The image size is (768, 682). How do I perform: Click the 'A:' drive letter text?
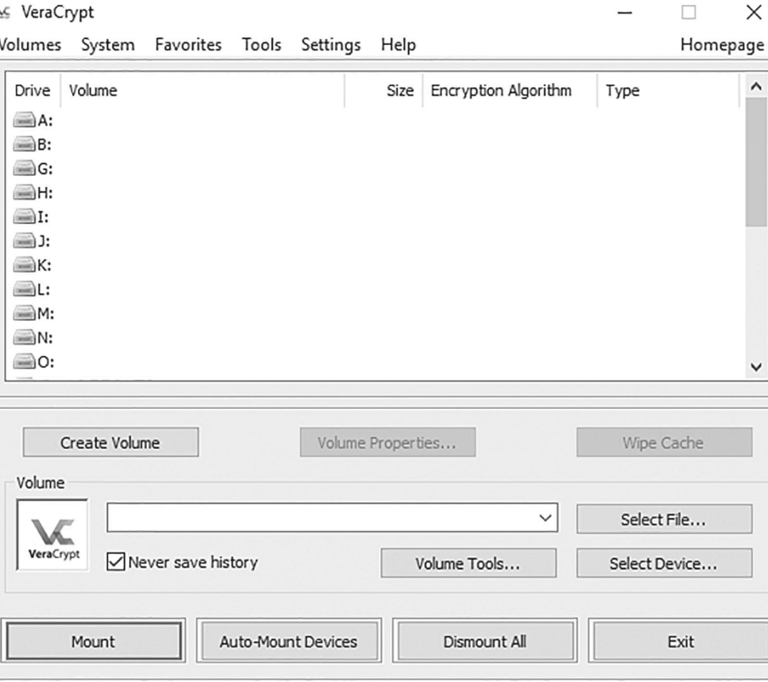pyautogui.click(x=45, y=120)
